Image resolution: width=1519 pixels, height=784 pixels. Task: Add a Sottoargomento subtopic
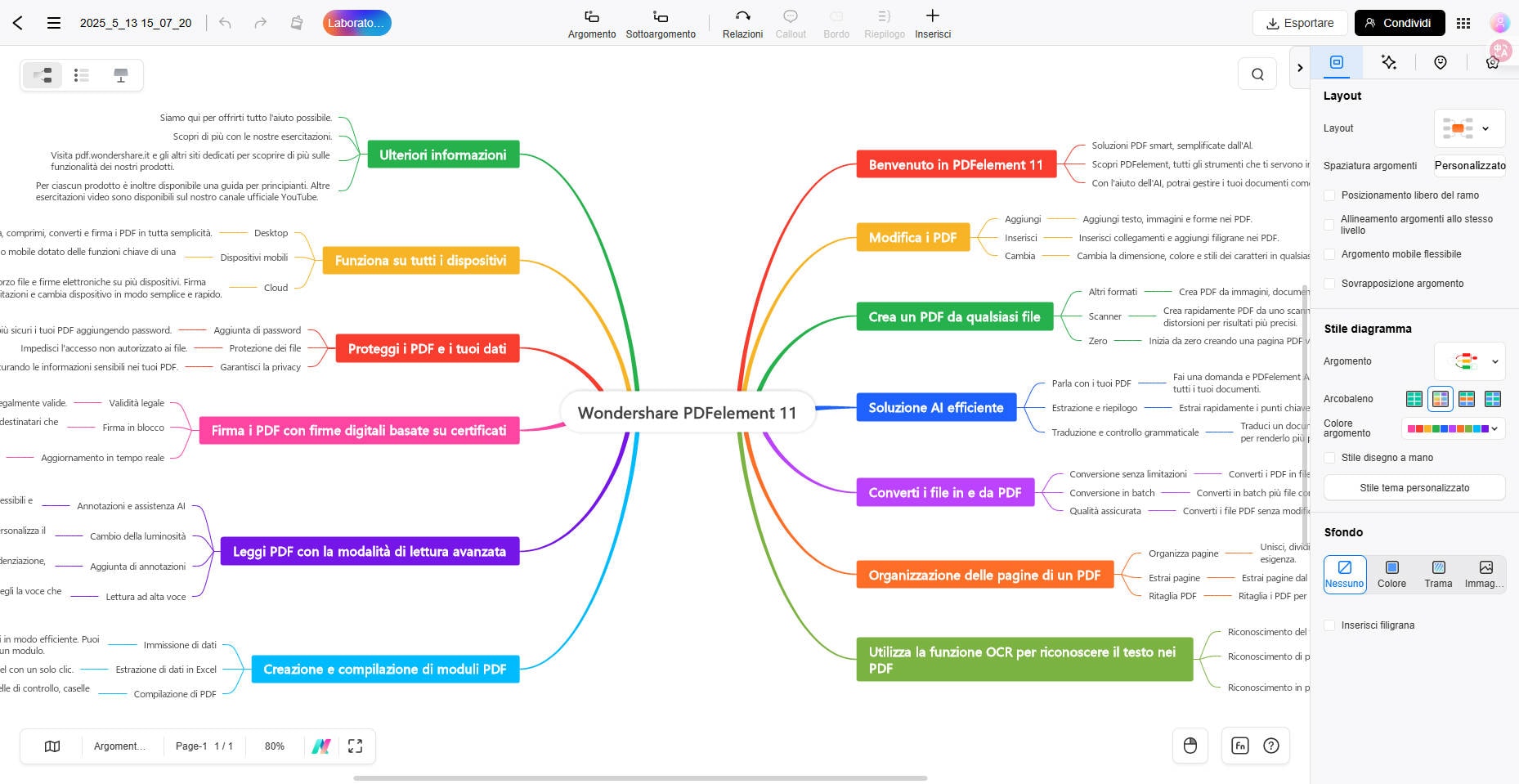[661, 24]
